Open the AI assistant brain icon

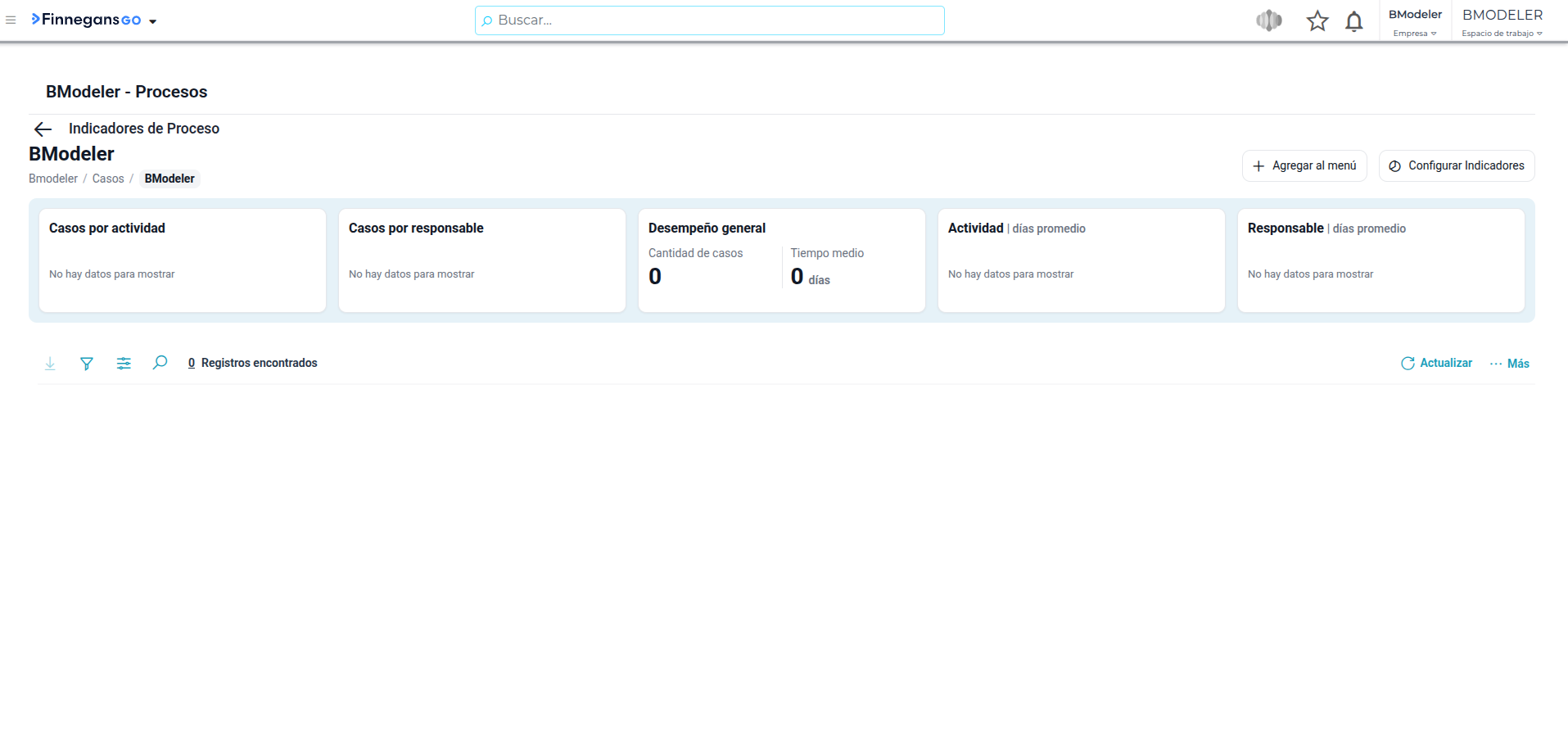pos(1269,20)
